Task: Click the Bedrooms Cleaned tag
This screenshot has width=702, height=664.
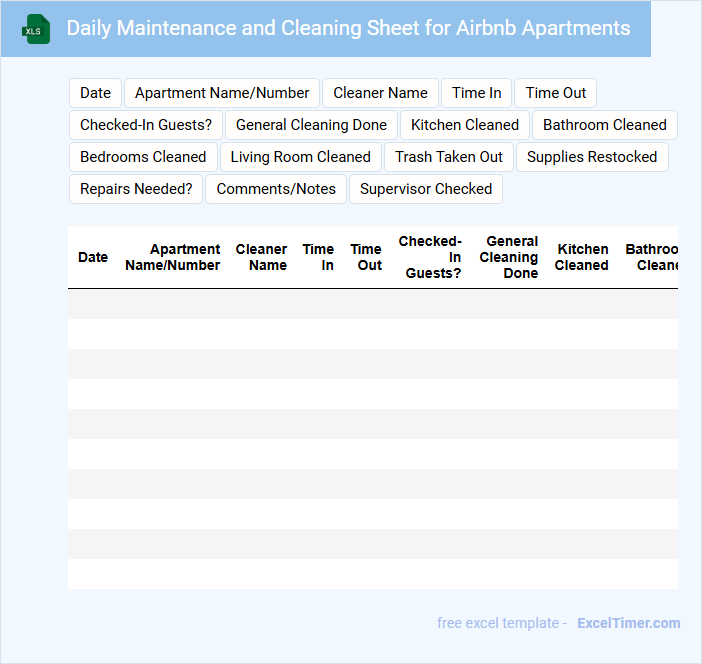Action: pyautogui.click(x=143, y=157)
